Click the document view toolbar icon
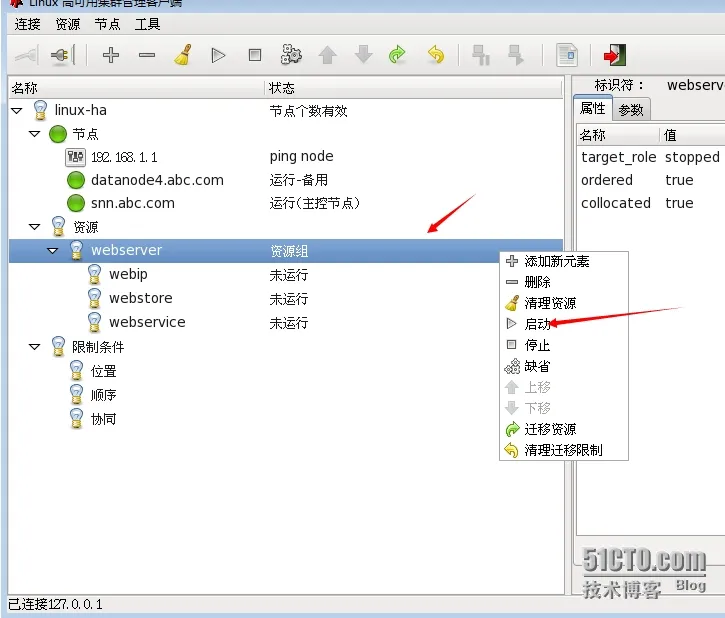The width and height of the screenshot is (725, 618). 567,55
